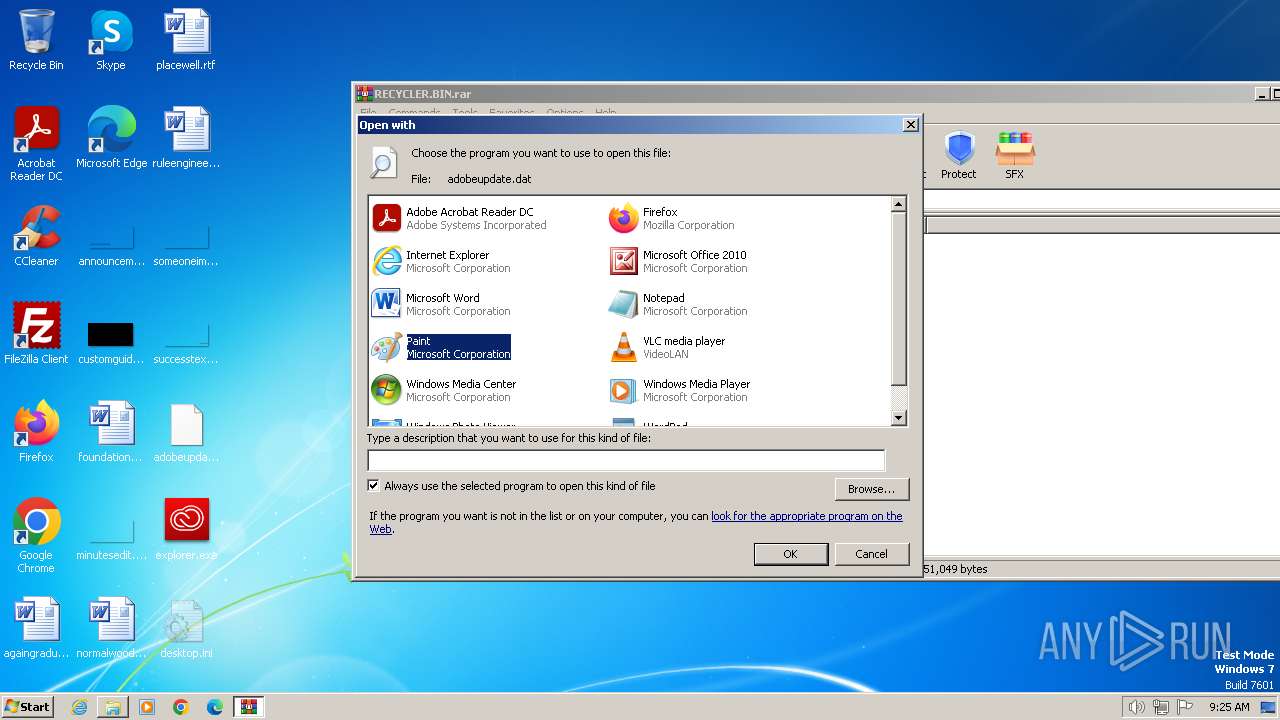Select the adobeupda... file on the desktop
Image resolution: width=1280 pixels, height=720 pixels.
click(x=186, y=432)
